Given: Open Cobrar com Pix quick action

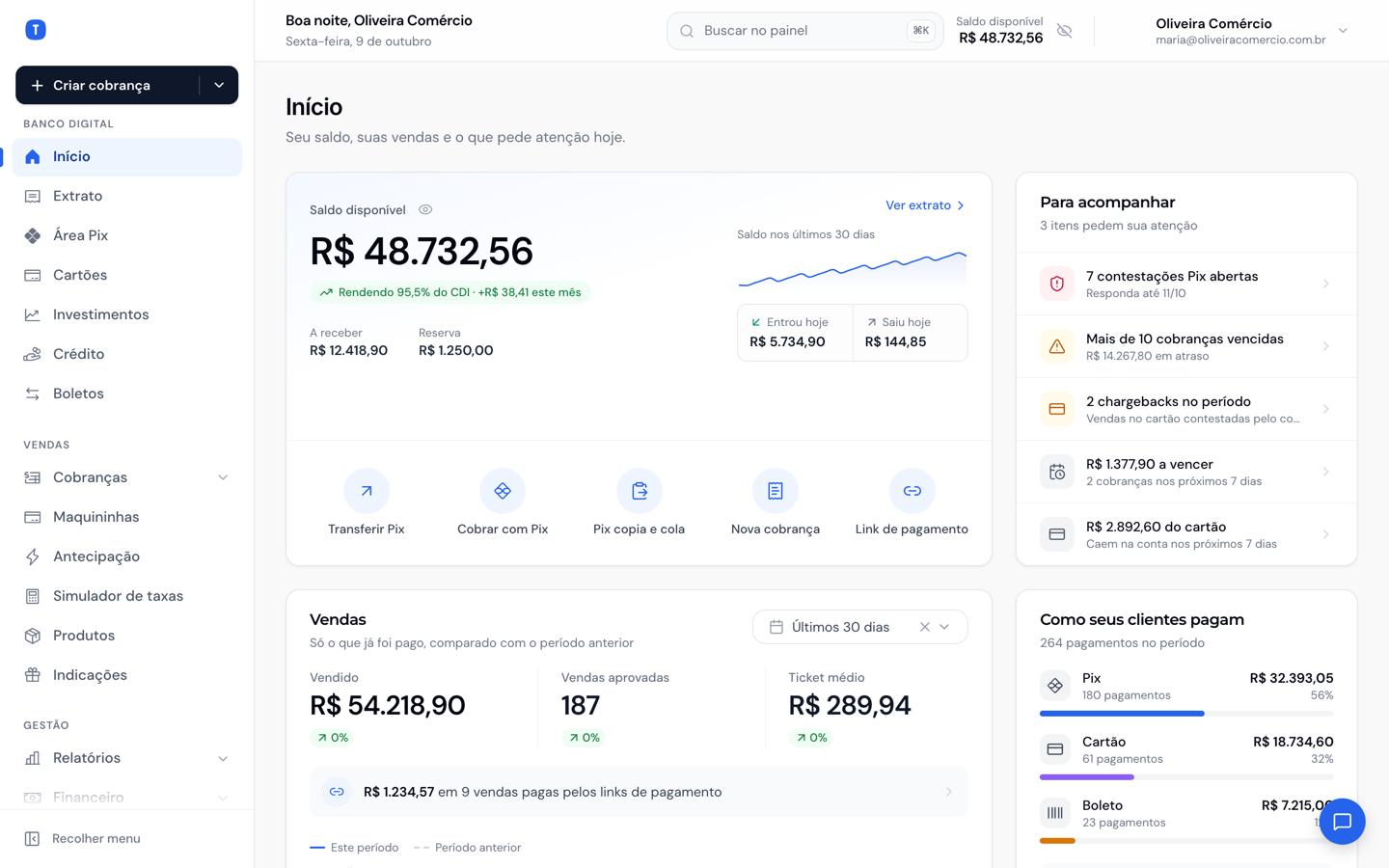Looking at the screenshot, I should point(503,502).
